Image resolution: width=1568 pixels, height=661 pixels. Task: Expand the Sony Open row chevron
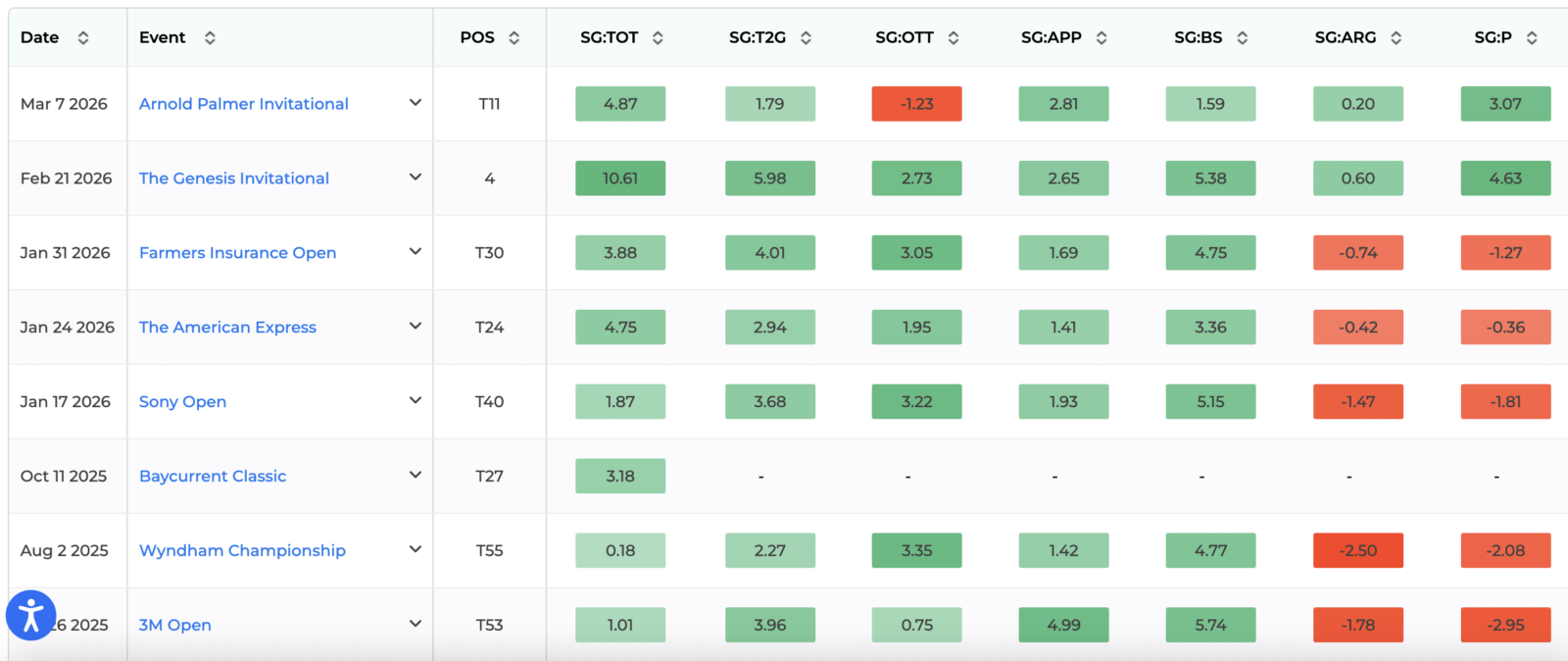pos(416,401)
